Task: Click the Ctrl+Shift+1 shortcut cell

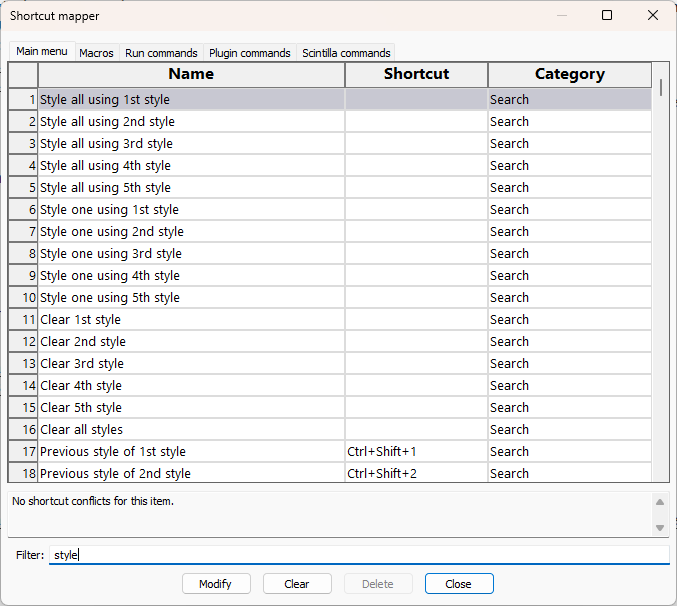Action: point(417,452)
